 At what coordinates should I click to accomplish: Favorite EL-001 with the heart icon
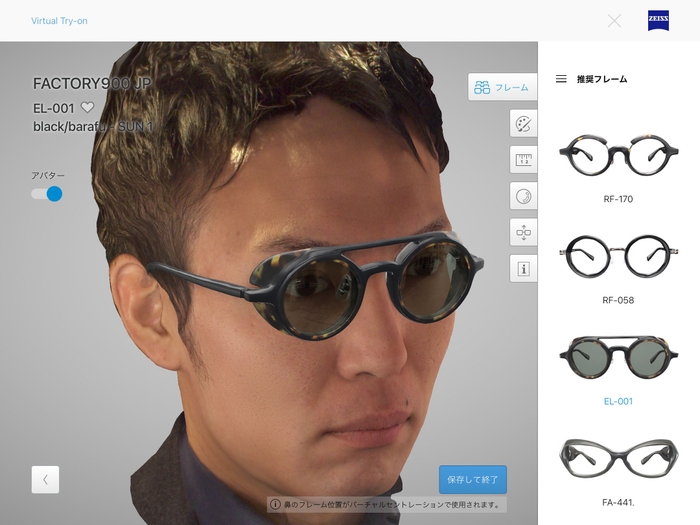click(x=87, y=107)
